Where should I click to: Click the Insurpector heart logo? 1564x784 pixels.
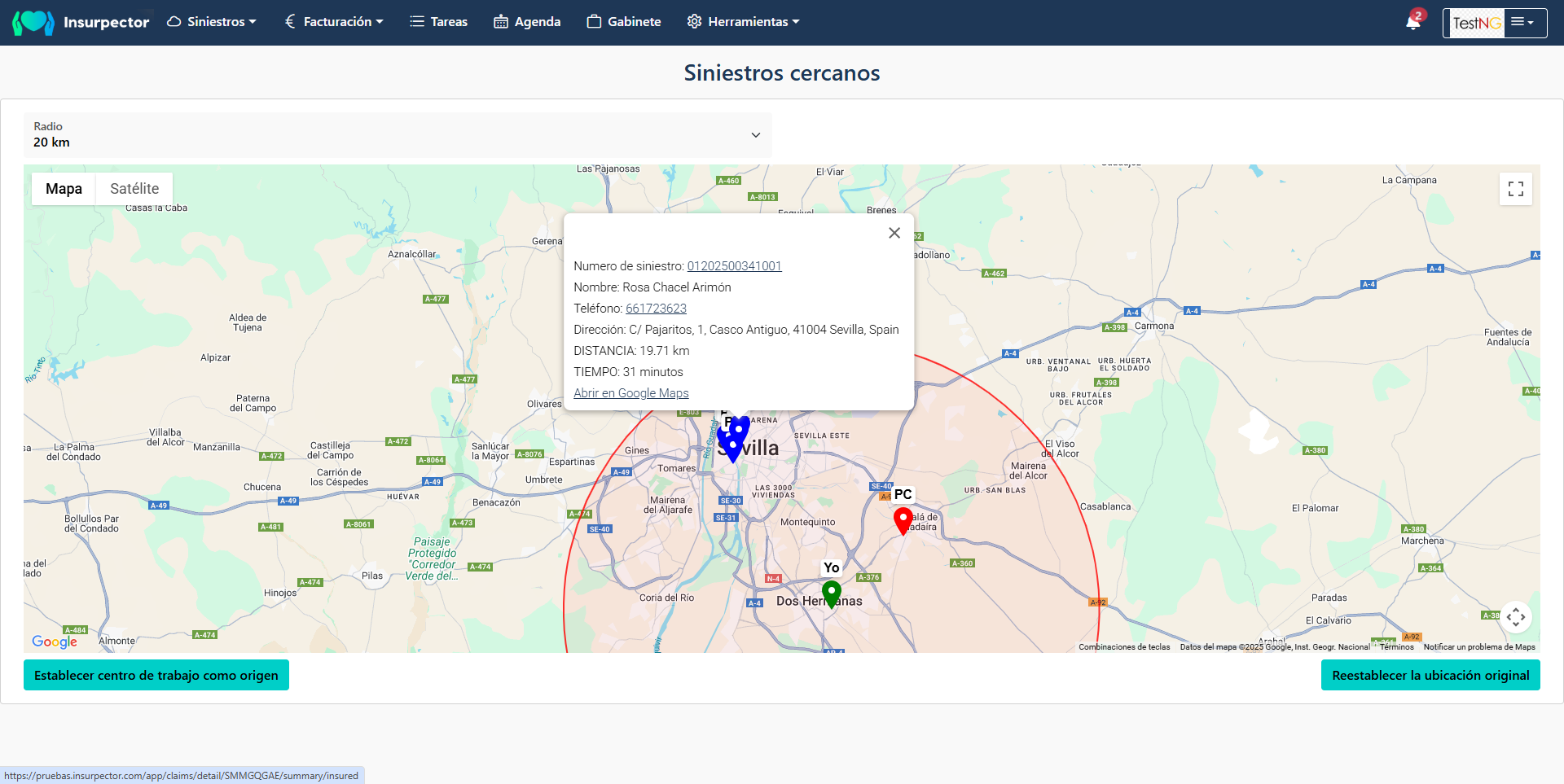(x=33, y=22)
